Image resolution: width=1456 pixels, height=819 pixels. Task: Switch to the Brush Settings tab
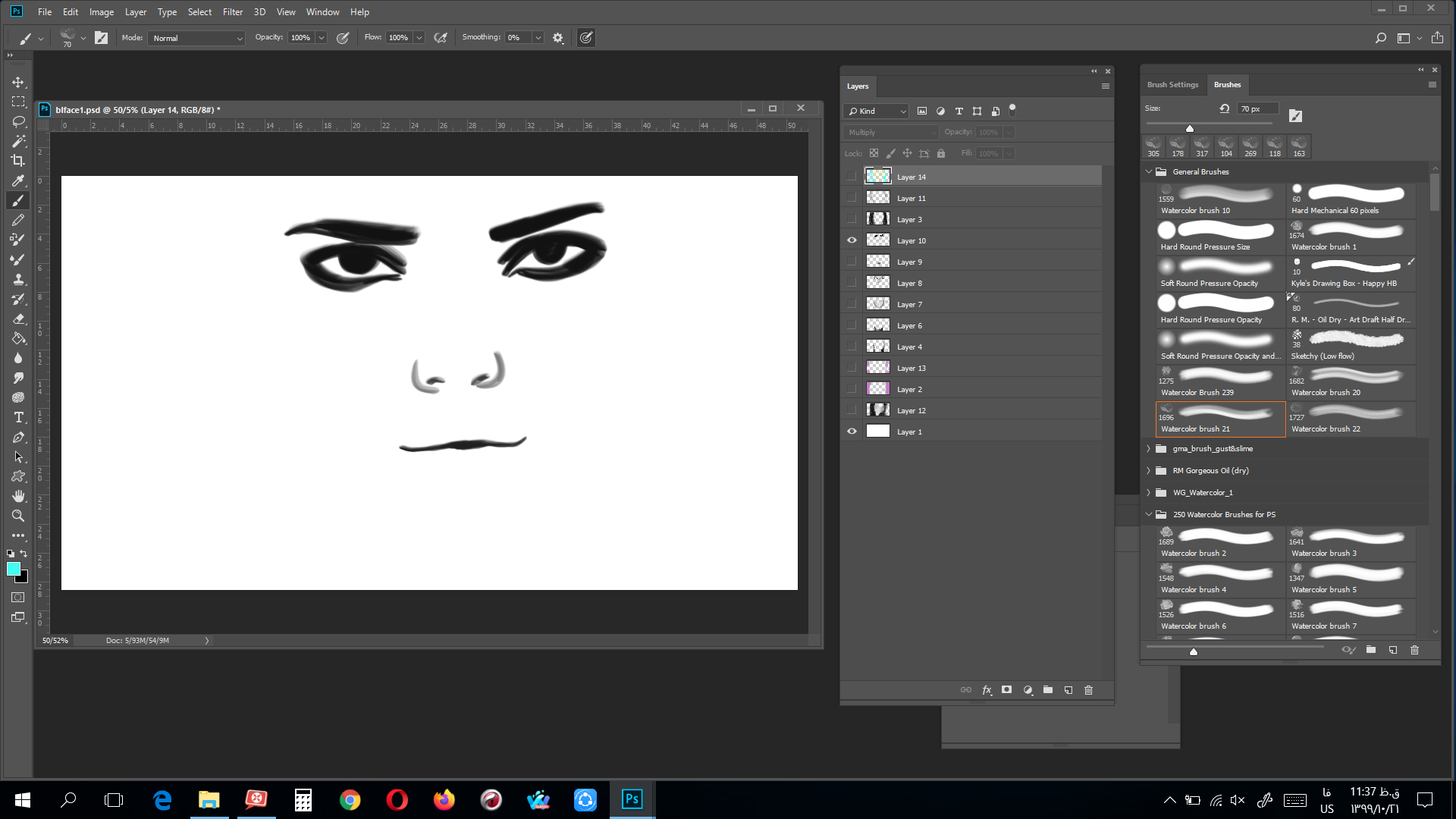pos(1172,85)
